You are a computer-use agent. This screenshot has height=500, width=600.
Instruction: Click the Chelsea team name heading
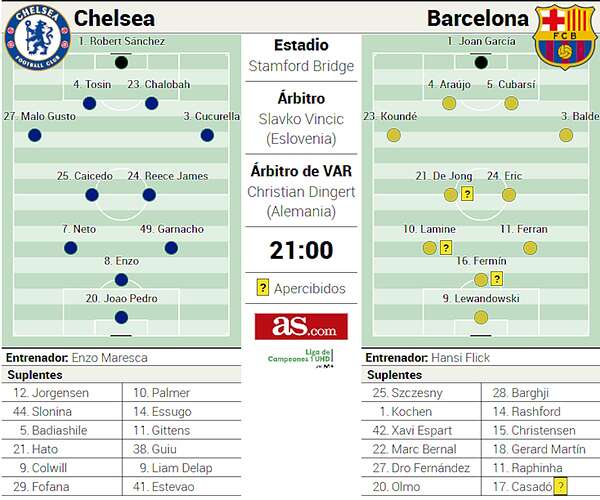(x=115, y=19)
